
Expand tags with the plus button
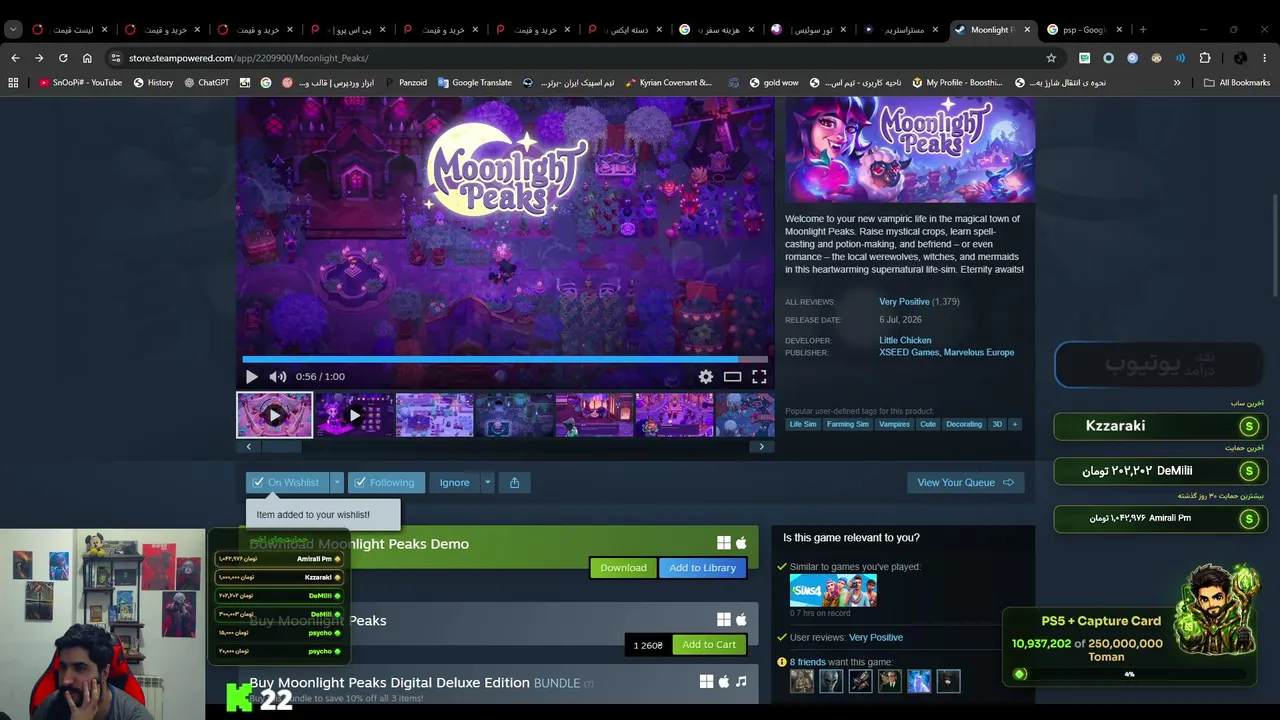tap(1015, 424)
